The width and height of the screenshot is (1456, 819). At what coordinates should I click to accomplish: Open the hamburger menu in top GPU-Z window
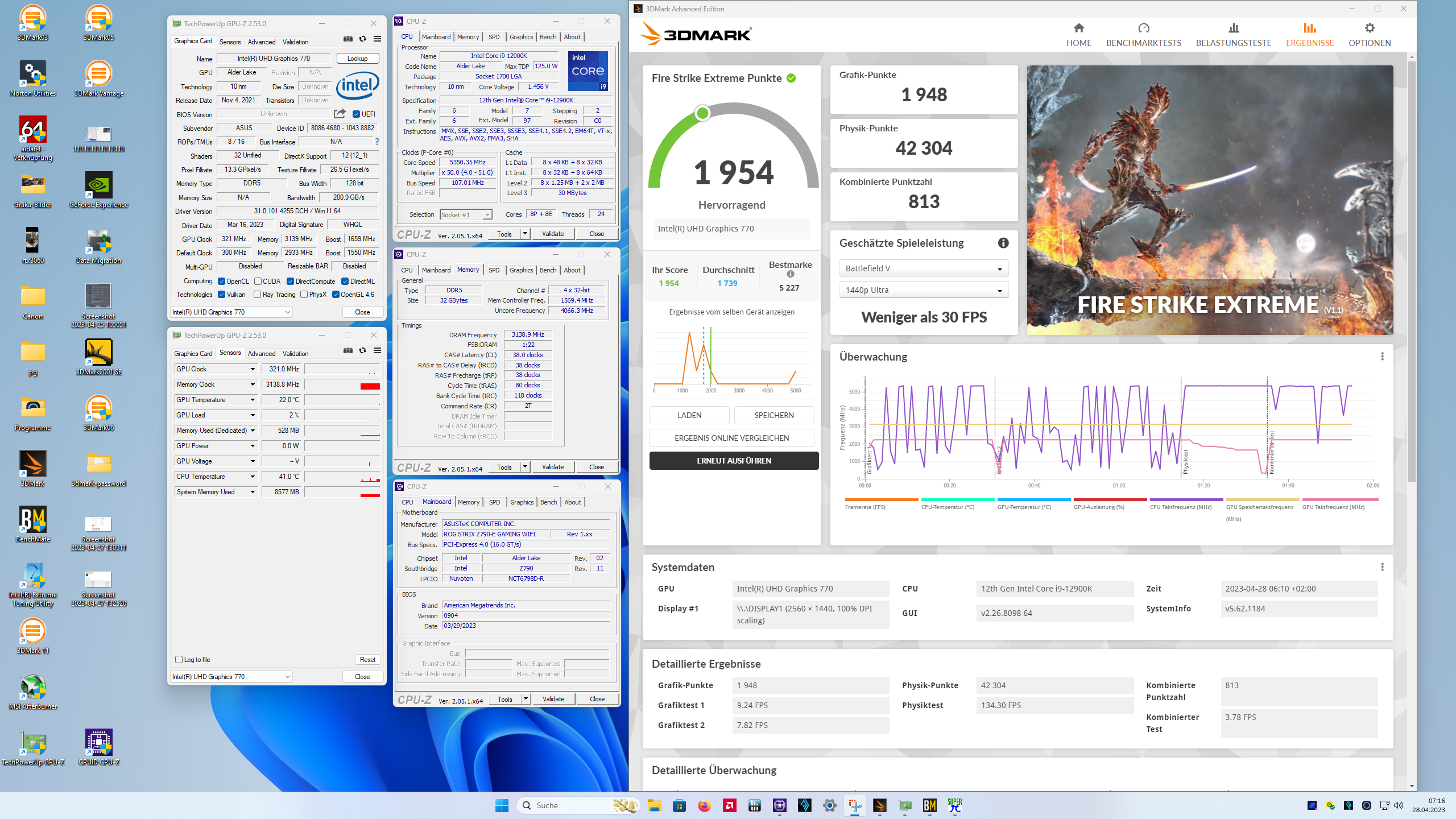coord(377,39)
